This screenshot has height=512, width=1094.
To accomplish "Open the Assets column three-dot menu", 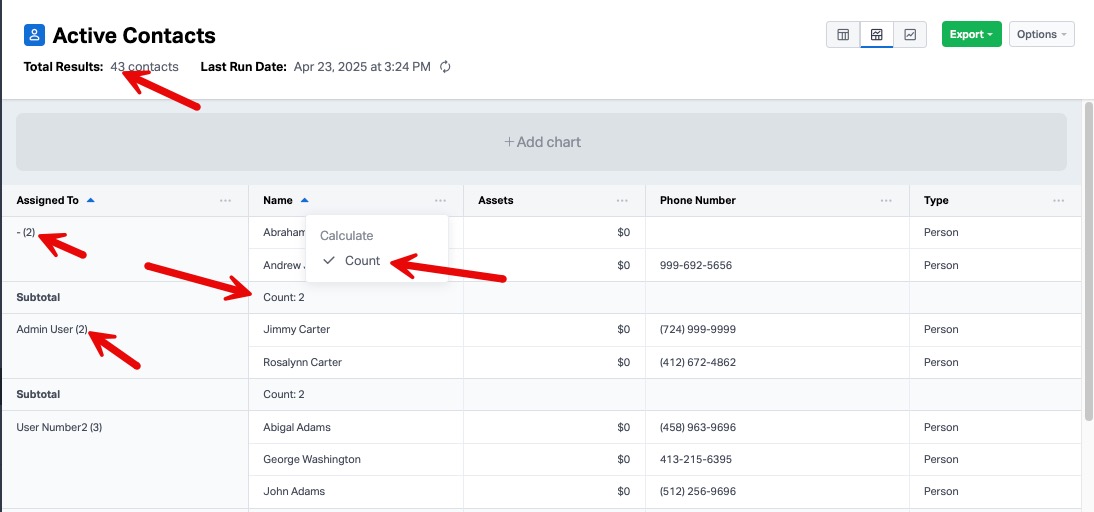I will click(622, 201).
